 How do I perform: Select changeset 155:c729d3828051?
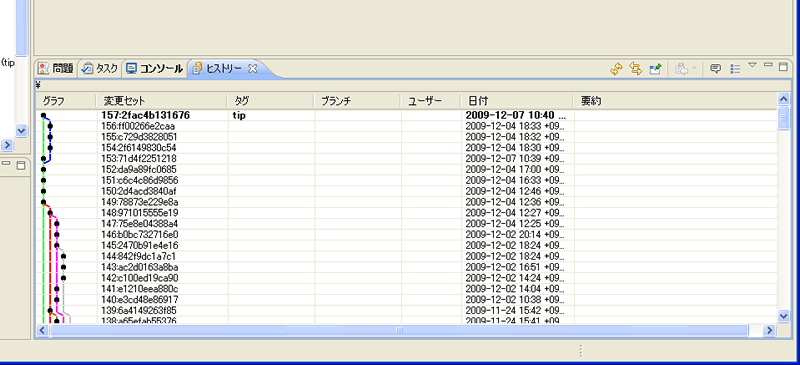click(139, 137)
